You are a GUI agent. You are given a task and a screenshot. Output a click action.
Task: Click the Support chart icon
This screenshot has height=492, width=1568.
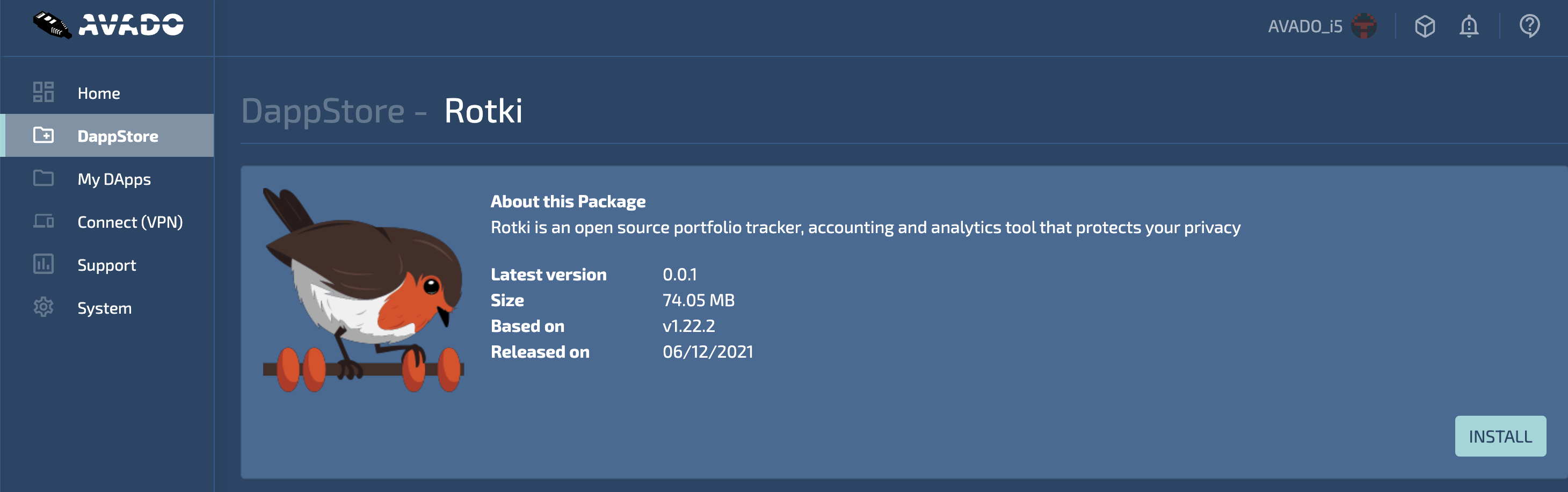[43, 264]
